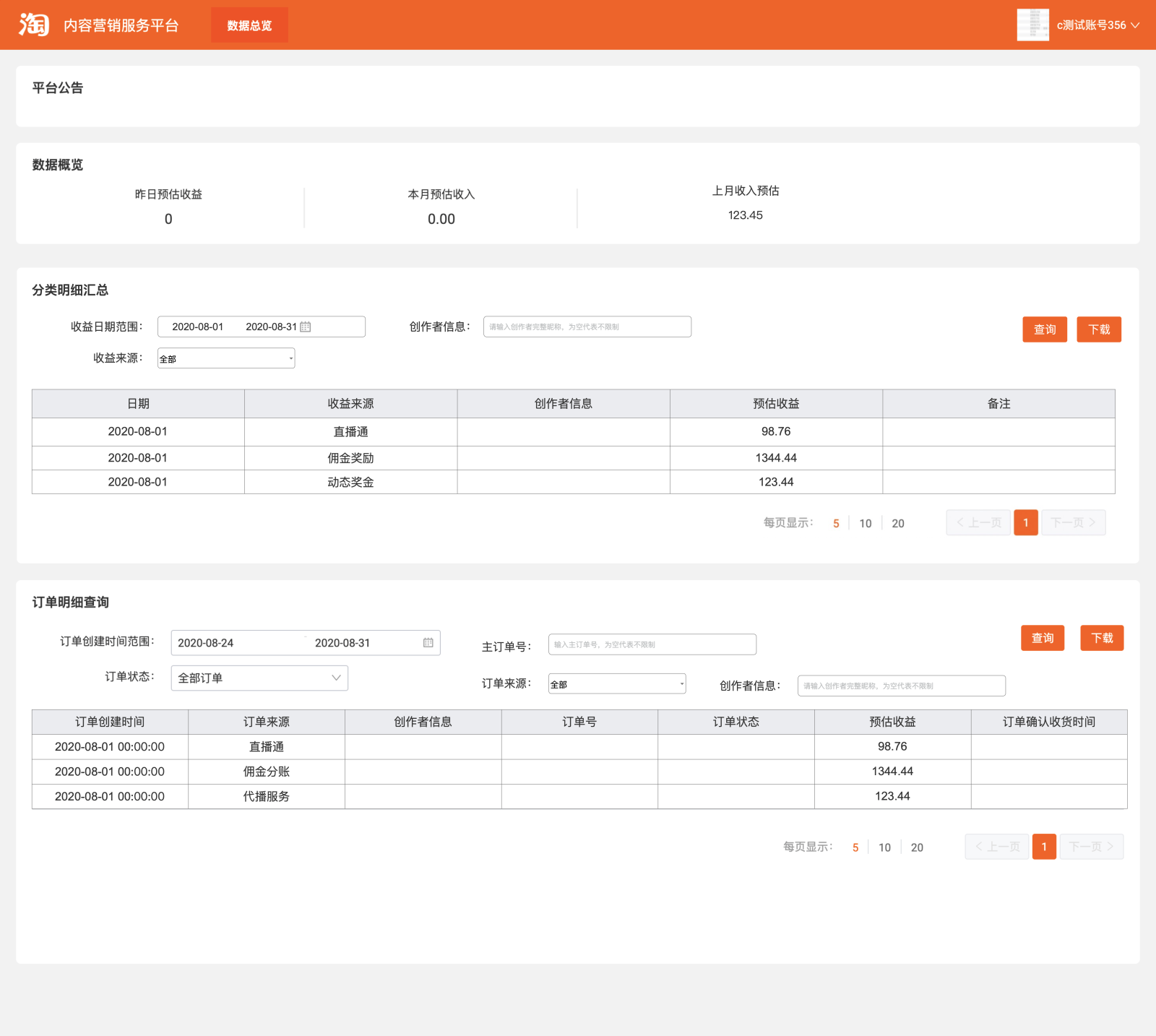Click the 本月预估收入 value 0.00
This screenshot has height=1036, width=1156.
tap(441, 219)
